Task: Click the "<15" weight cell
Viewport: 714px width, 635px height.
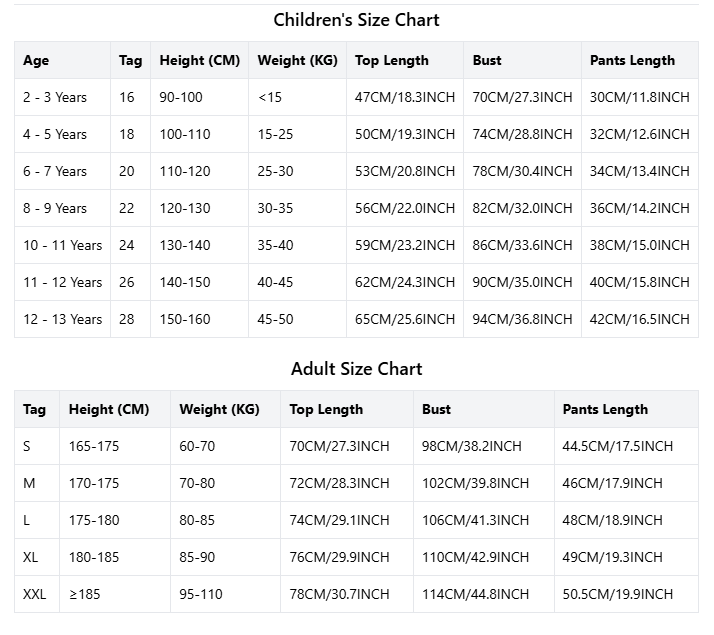Action: [x=269, y=98]
